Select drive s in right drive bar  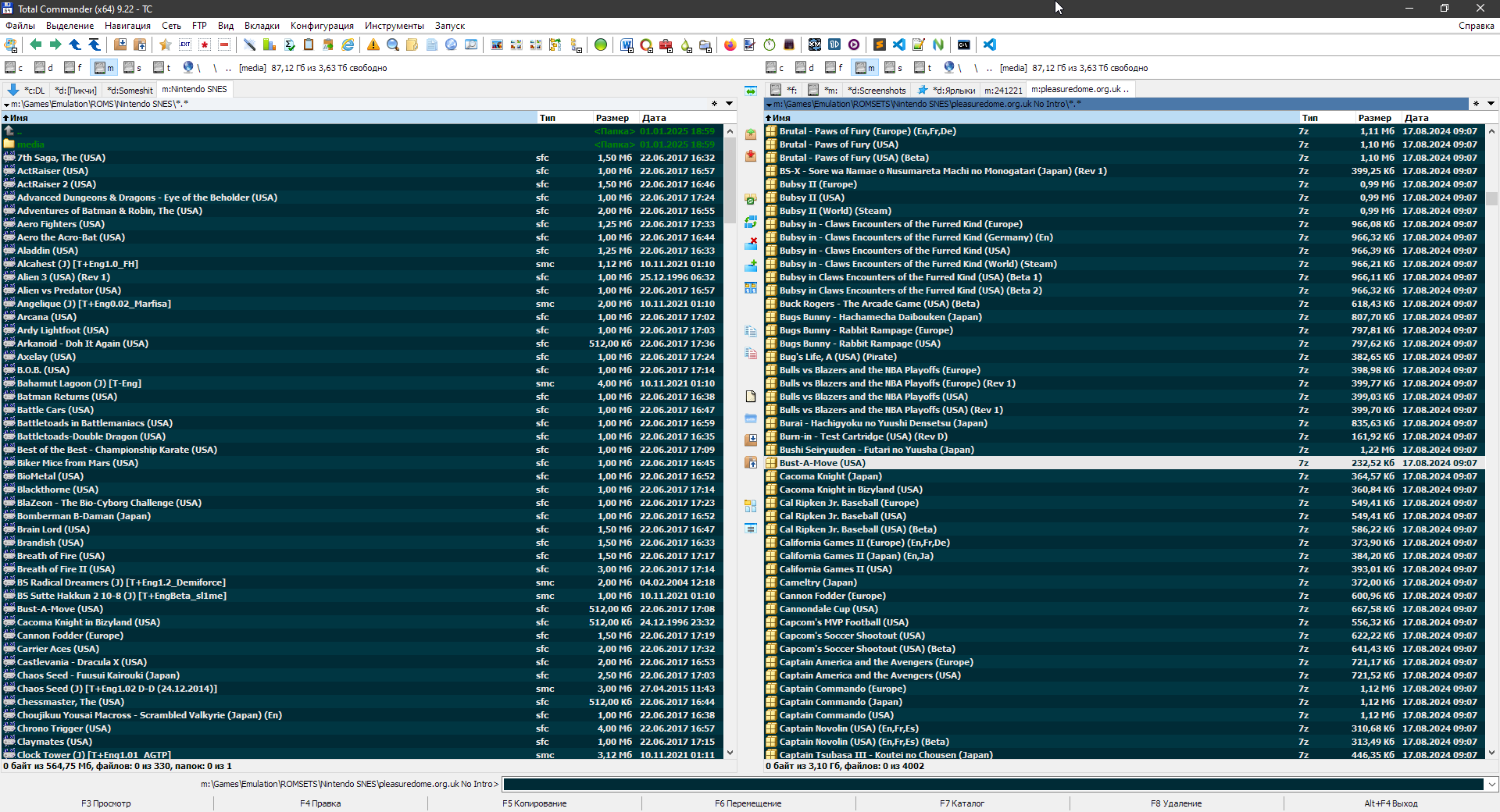(x=894, y=68)
